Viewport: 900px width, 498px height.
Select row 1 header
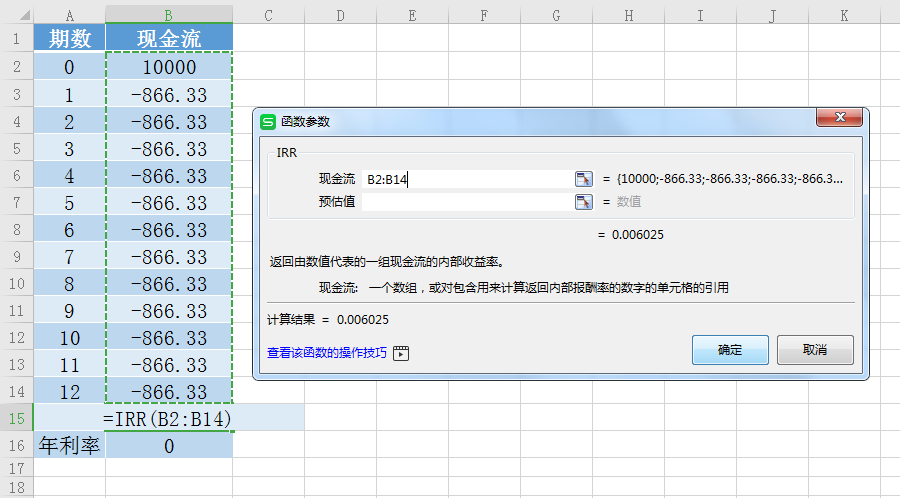17,38
